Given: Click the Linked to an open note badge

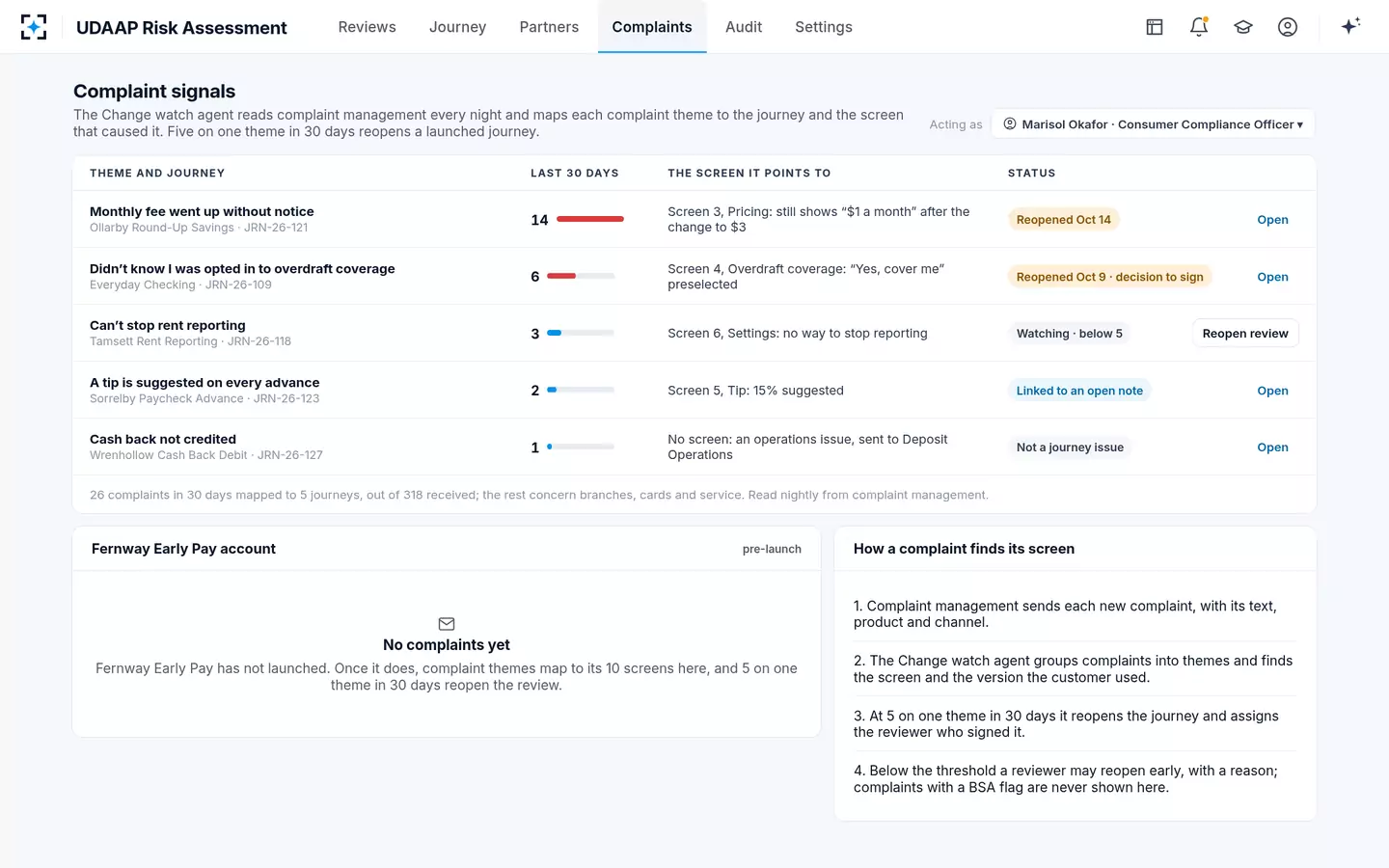Looking at the screenshot, I should coord(1079,391).
